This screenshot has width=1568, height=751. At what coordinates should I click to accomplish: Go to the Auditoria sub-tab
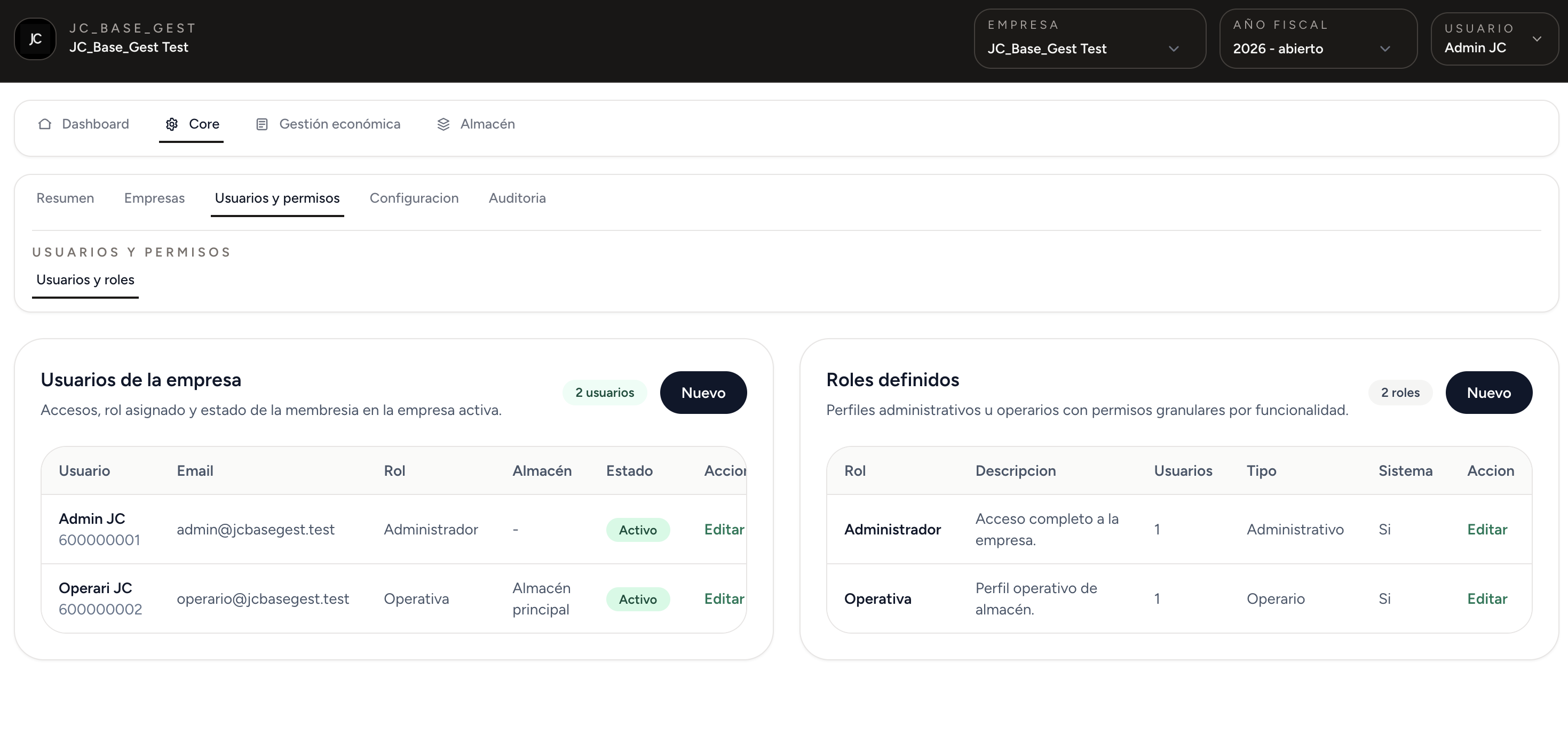click(x=517, y=198)
